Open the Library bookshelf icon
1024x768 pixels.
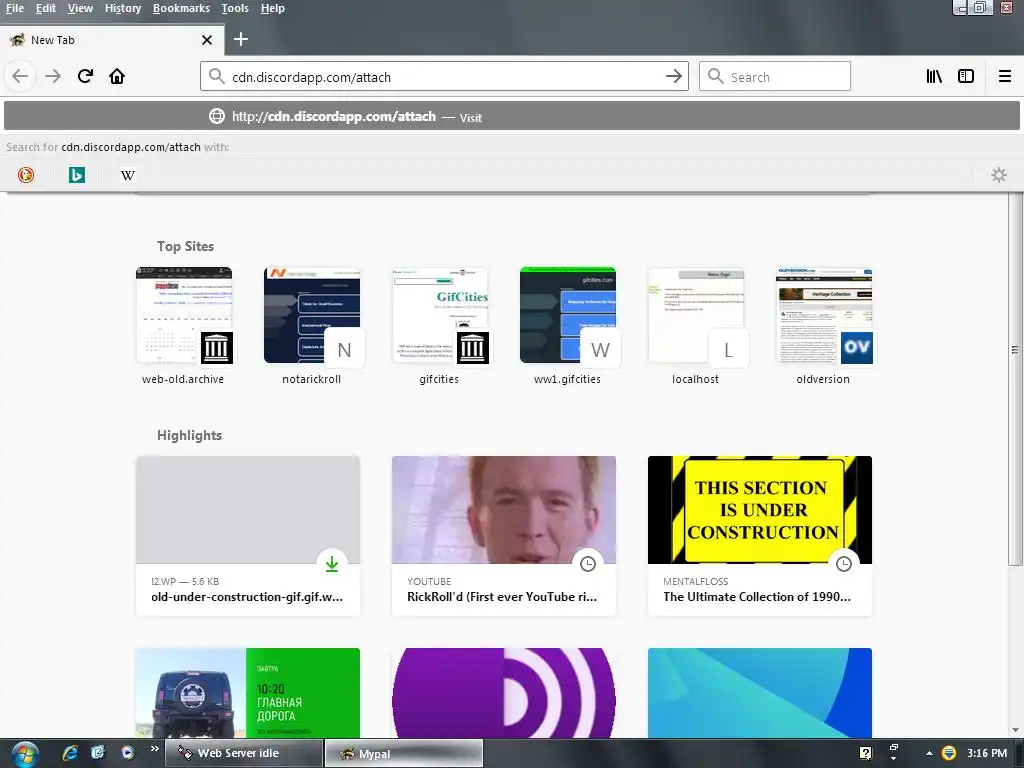pos(934,76)
